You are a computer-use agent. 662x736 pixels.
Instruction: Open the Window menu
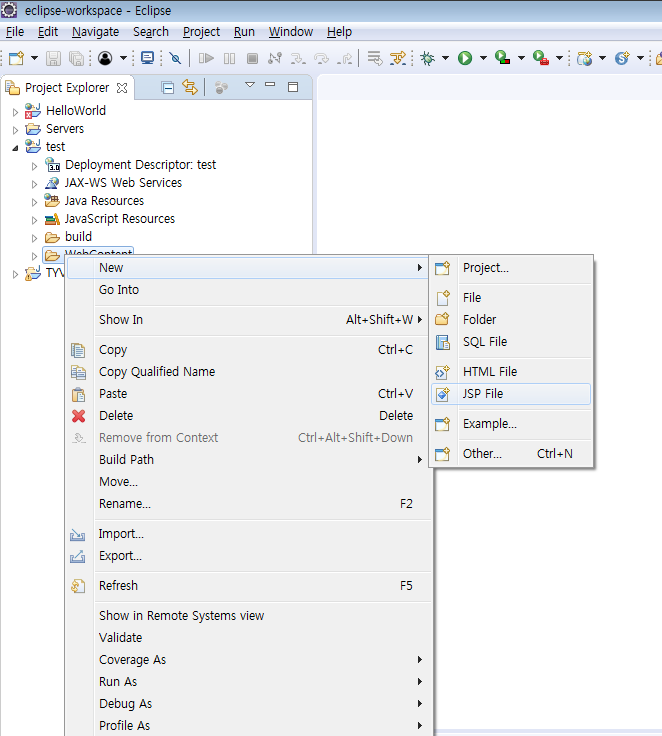coord(291,31)
